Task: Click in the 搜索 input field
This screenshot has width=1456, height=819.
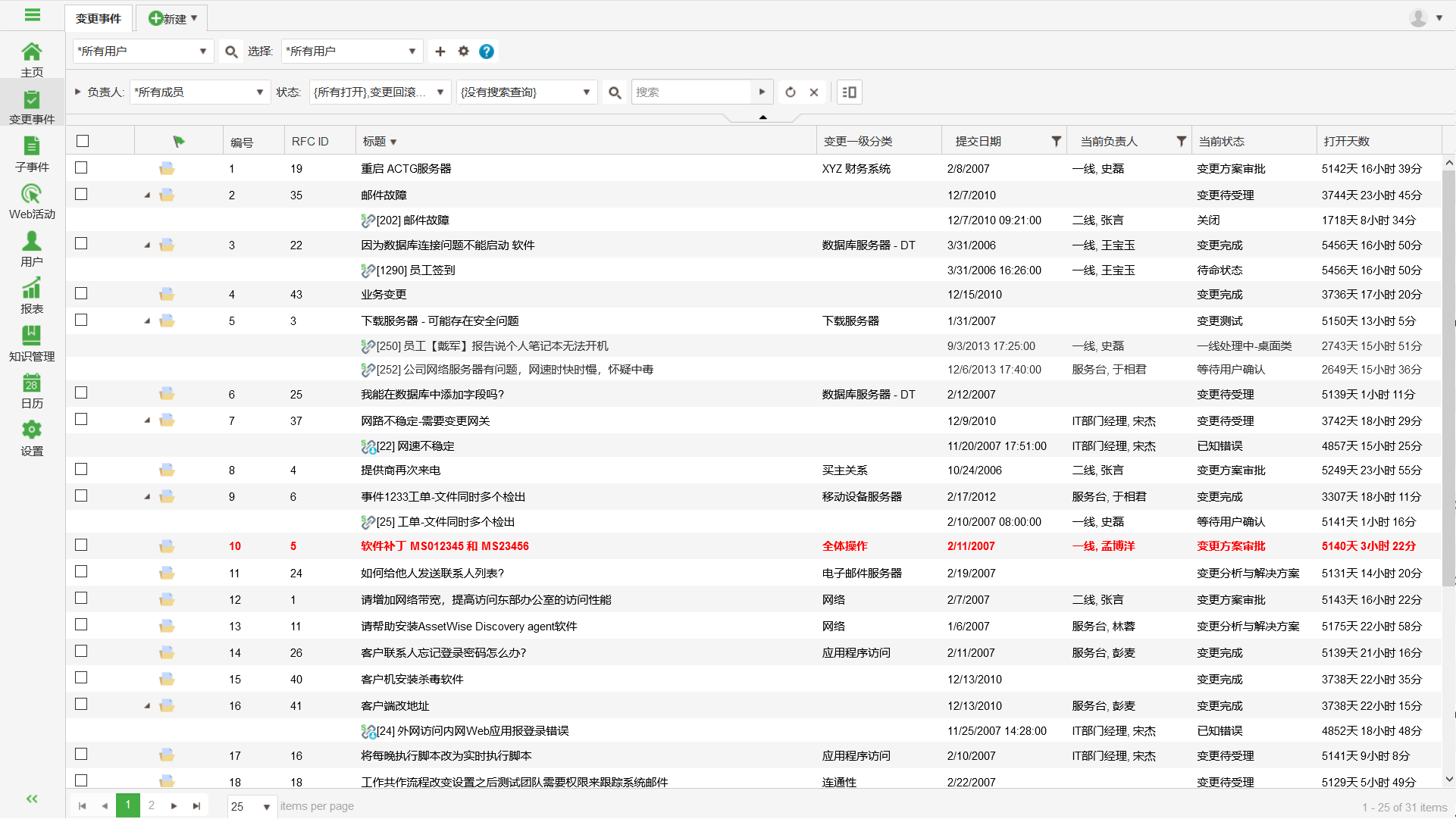Action: [691, 92]
